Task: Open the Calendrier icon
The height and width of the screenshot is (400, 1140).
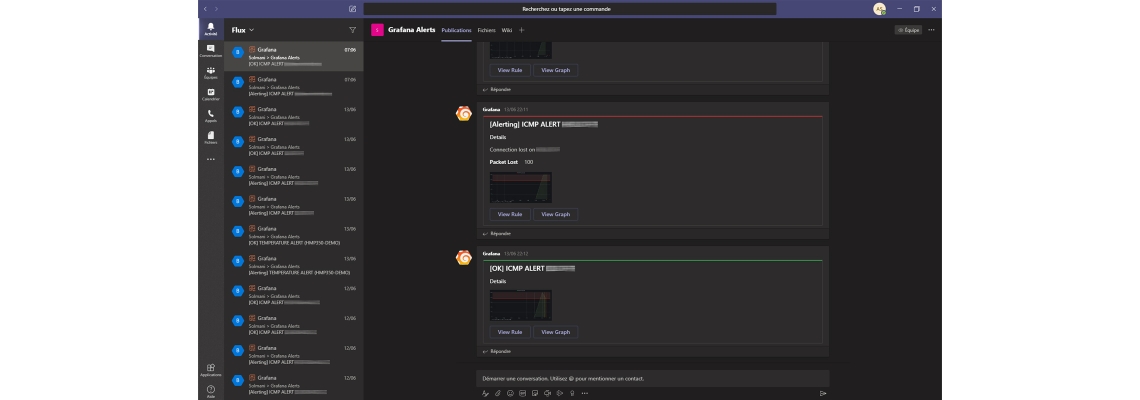Action: 210,94
